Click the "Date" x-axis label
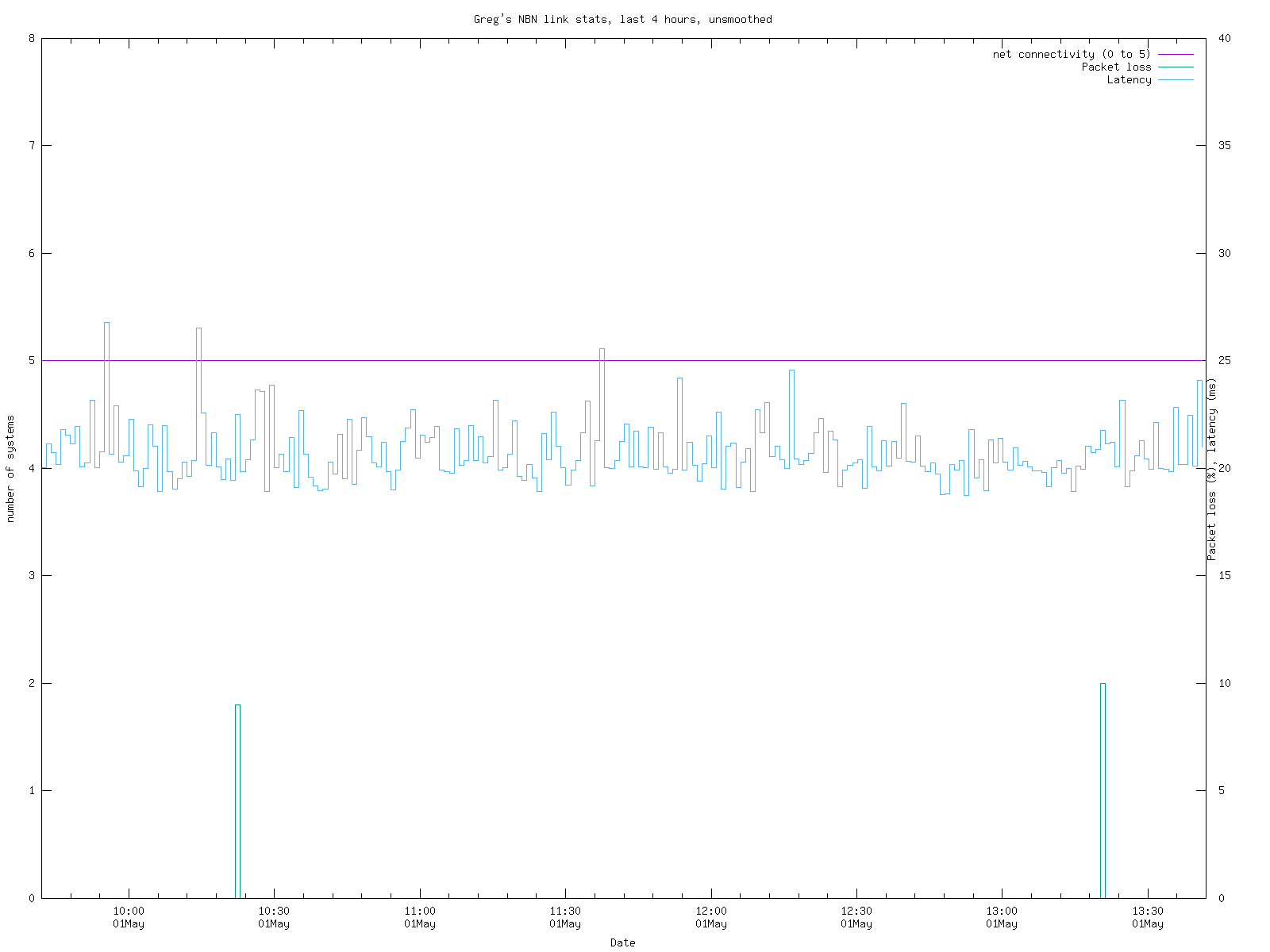 622,942
